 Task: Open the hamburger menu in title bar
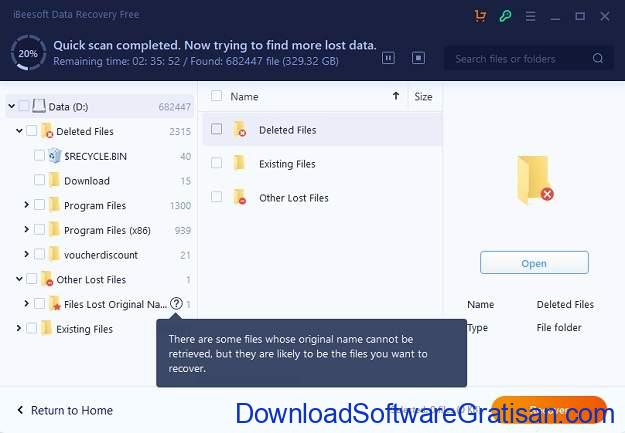click(x=530, y=16)
